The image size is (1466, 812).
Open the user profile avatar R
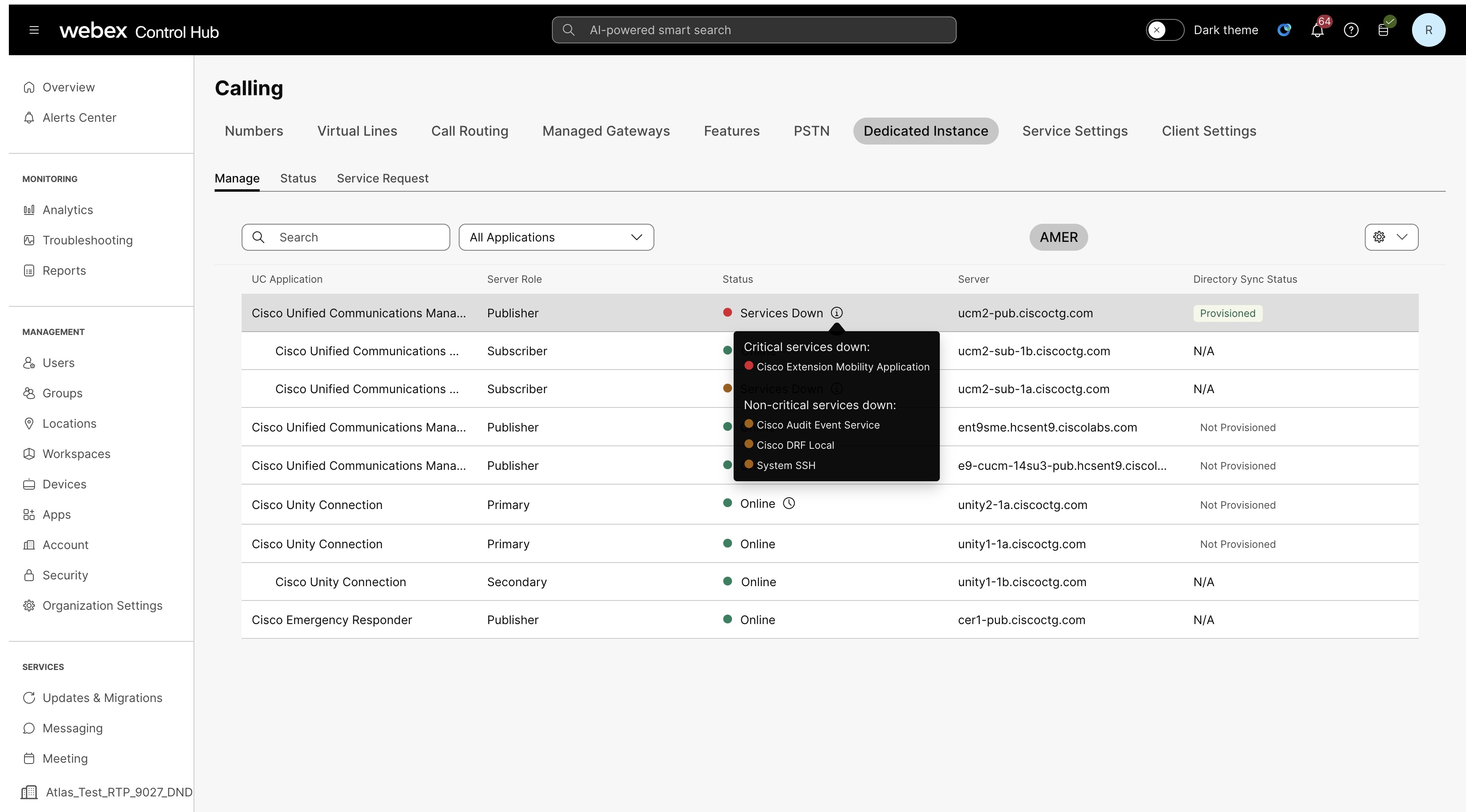(x=1428, y=30)
